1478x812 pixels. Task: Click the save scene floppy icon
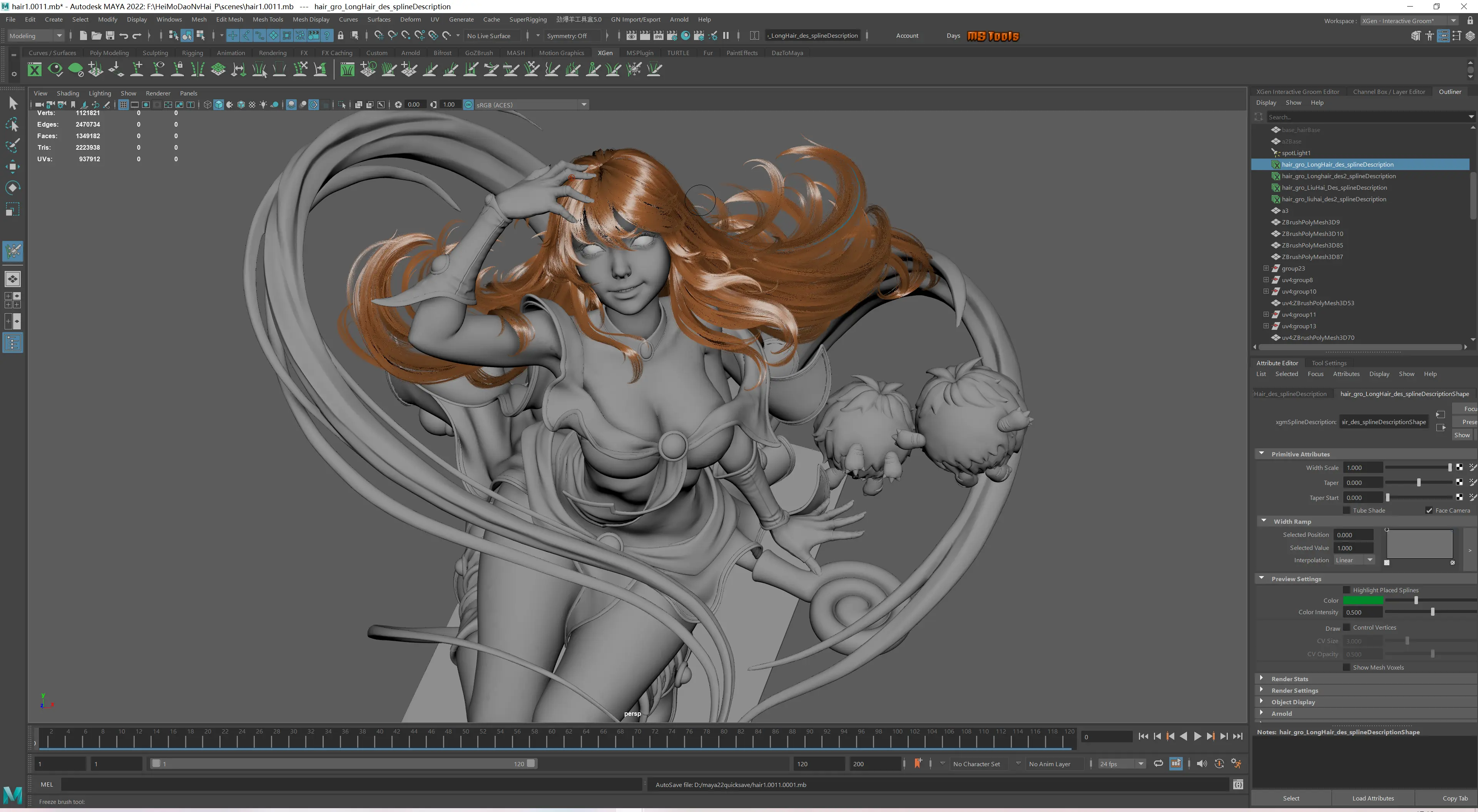pyautogui.click(x=110, y=35)
